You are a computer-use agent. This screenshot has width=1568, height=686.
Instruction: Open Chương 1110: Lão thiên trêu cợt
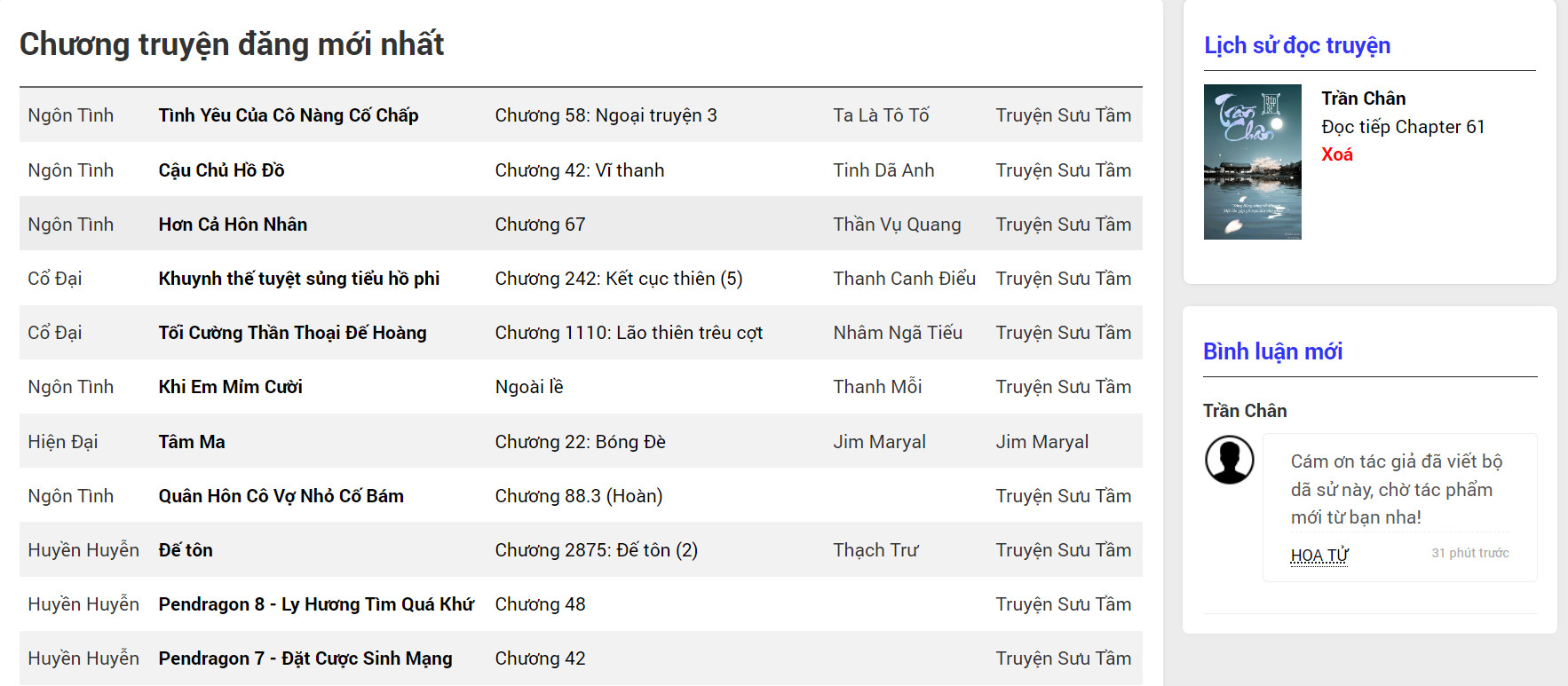point(629,333)
